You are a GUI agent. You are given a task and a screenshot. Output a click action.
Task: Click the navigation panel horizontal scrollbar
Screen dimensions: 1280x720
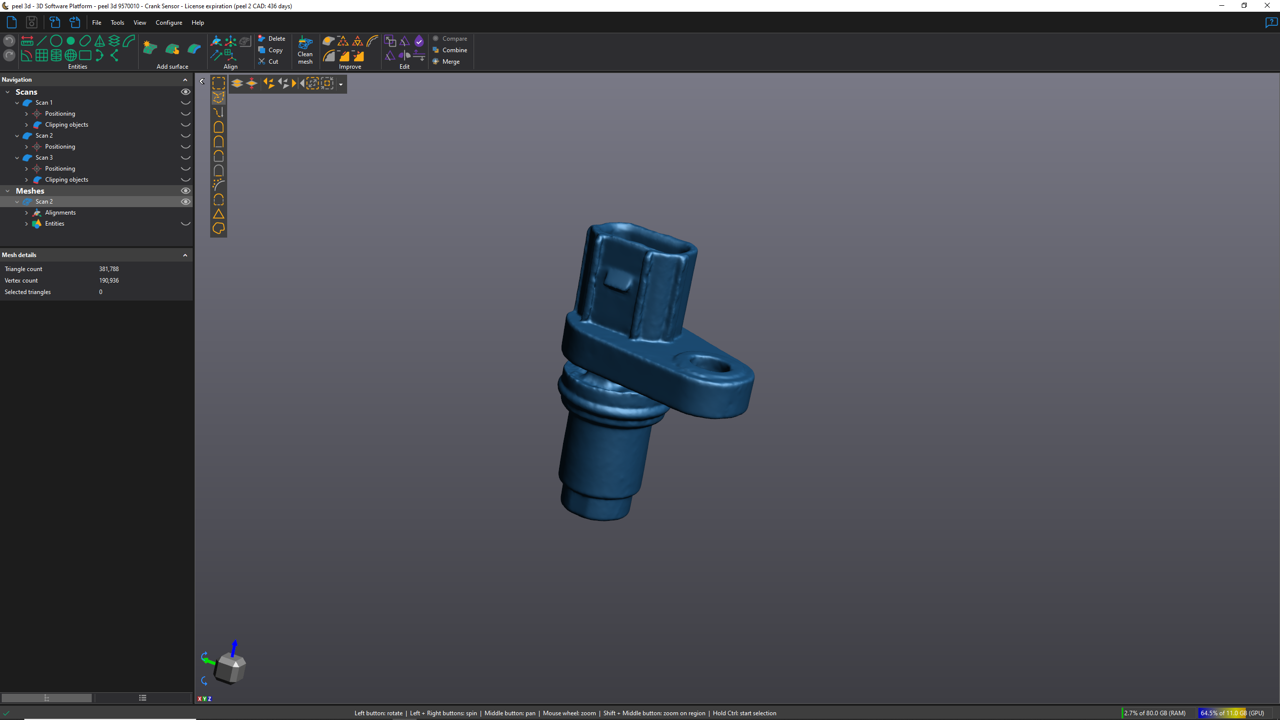(x=46, y=698)
